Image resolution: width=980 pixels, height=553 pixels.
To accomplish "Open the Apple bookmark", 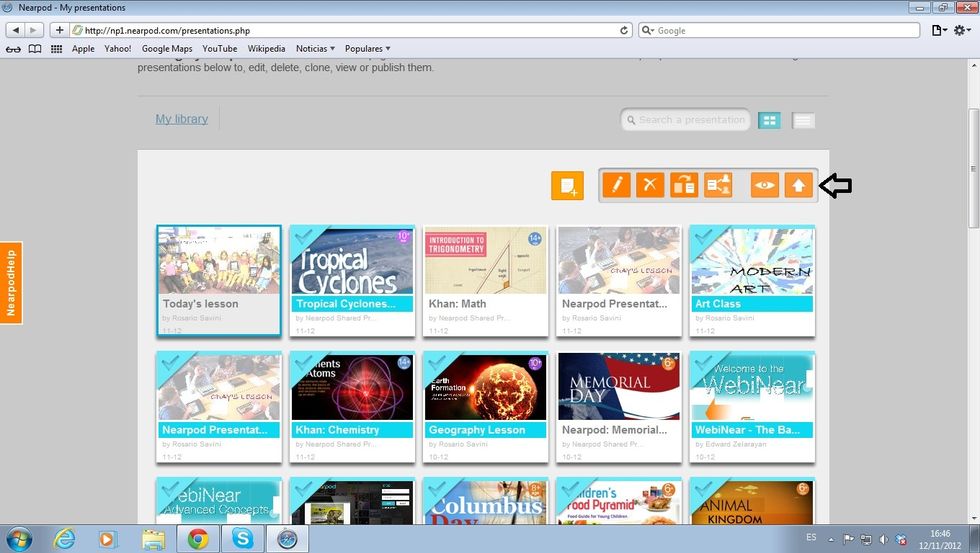I will pos(83,49).
